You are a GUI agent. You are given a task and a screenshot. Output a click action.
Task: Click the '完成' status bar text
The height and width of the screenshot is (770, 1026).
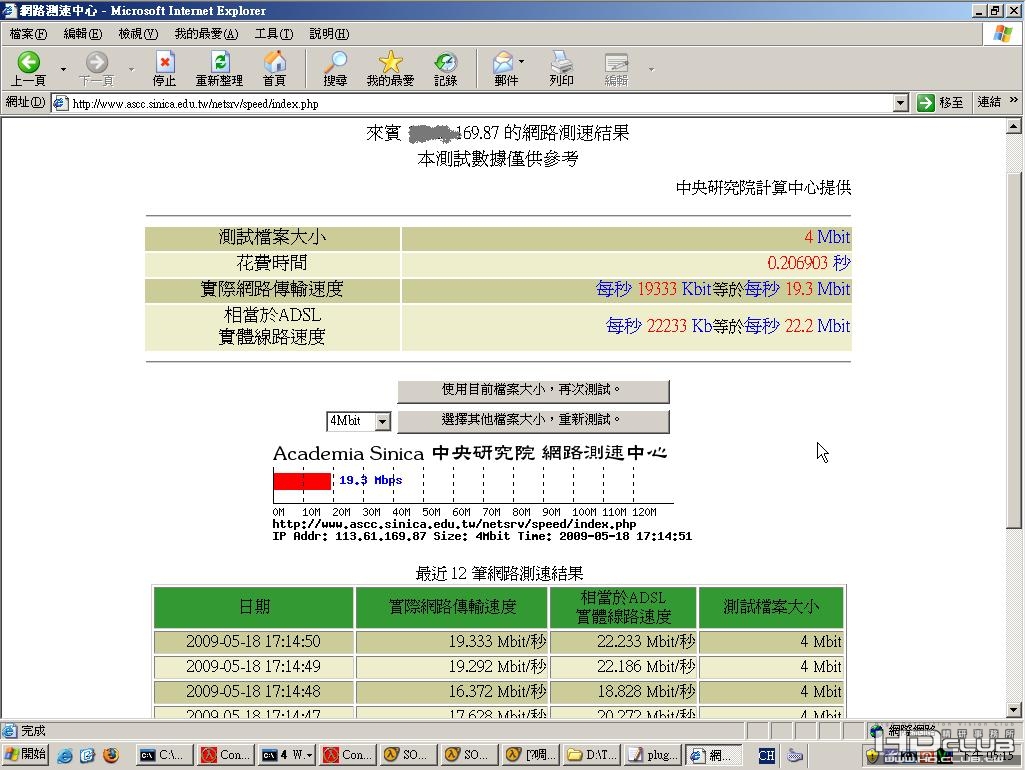pos(33,730)
